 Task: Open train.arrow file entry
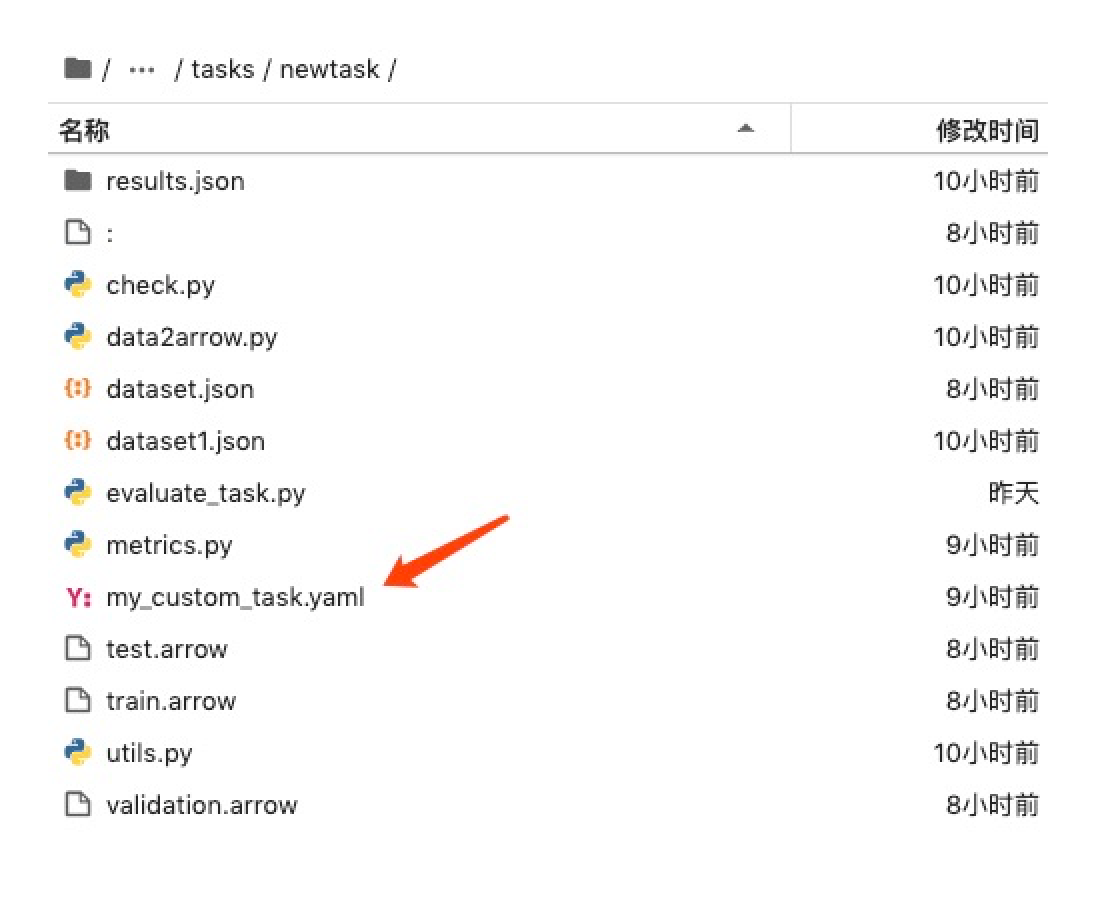(x=171, y=701)
